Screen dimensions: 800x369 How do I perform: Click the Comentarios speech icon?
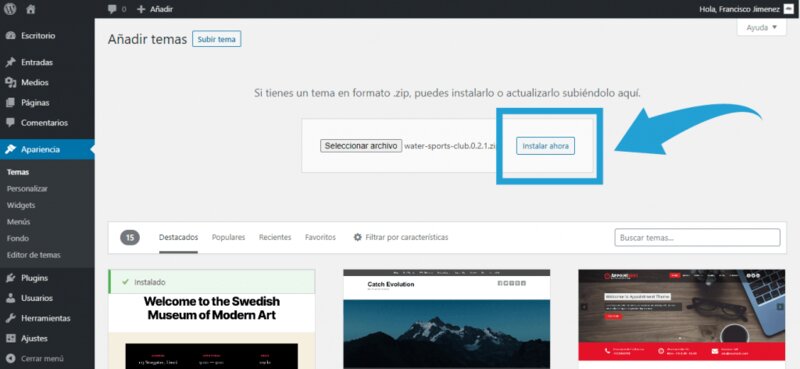(10, 122)
